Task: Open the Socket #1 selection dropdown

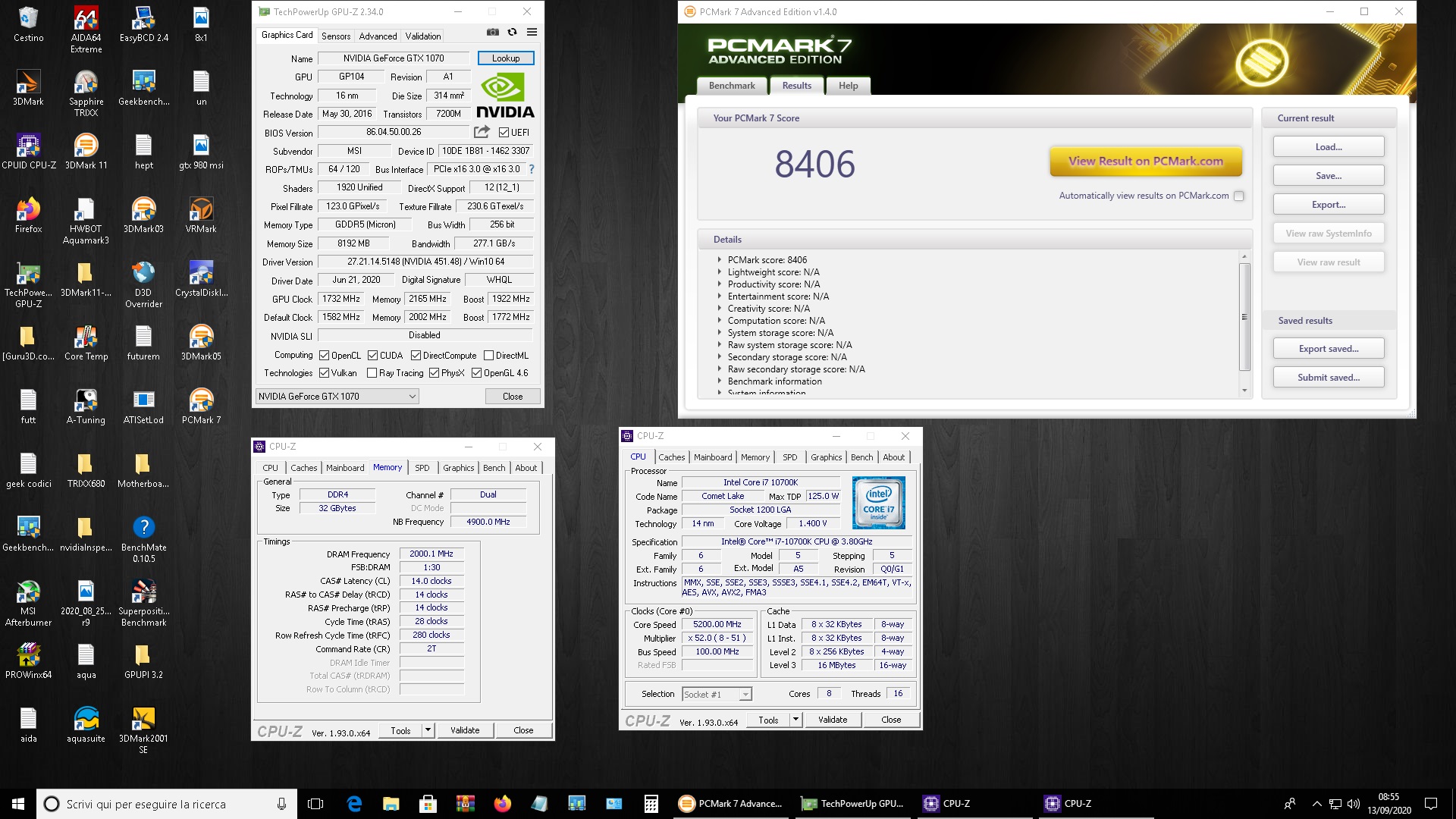Action: pyautogui.click(x=716, y=694)
